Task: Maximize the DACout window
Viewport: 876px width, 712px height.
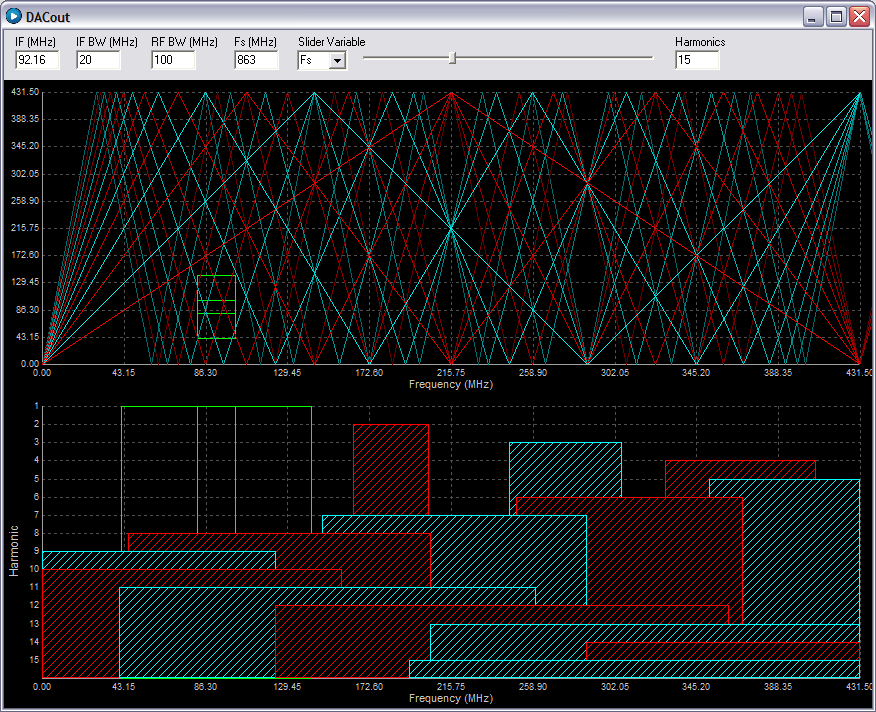Action: click(836, 16)
